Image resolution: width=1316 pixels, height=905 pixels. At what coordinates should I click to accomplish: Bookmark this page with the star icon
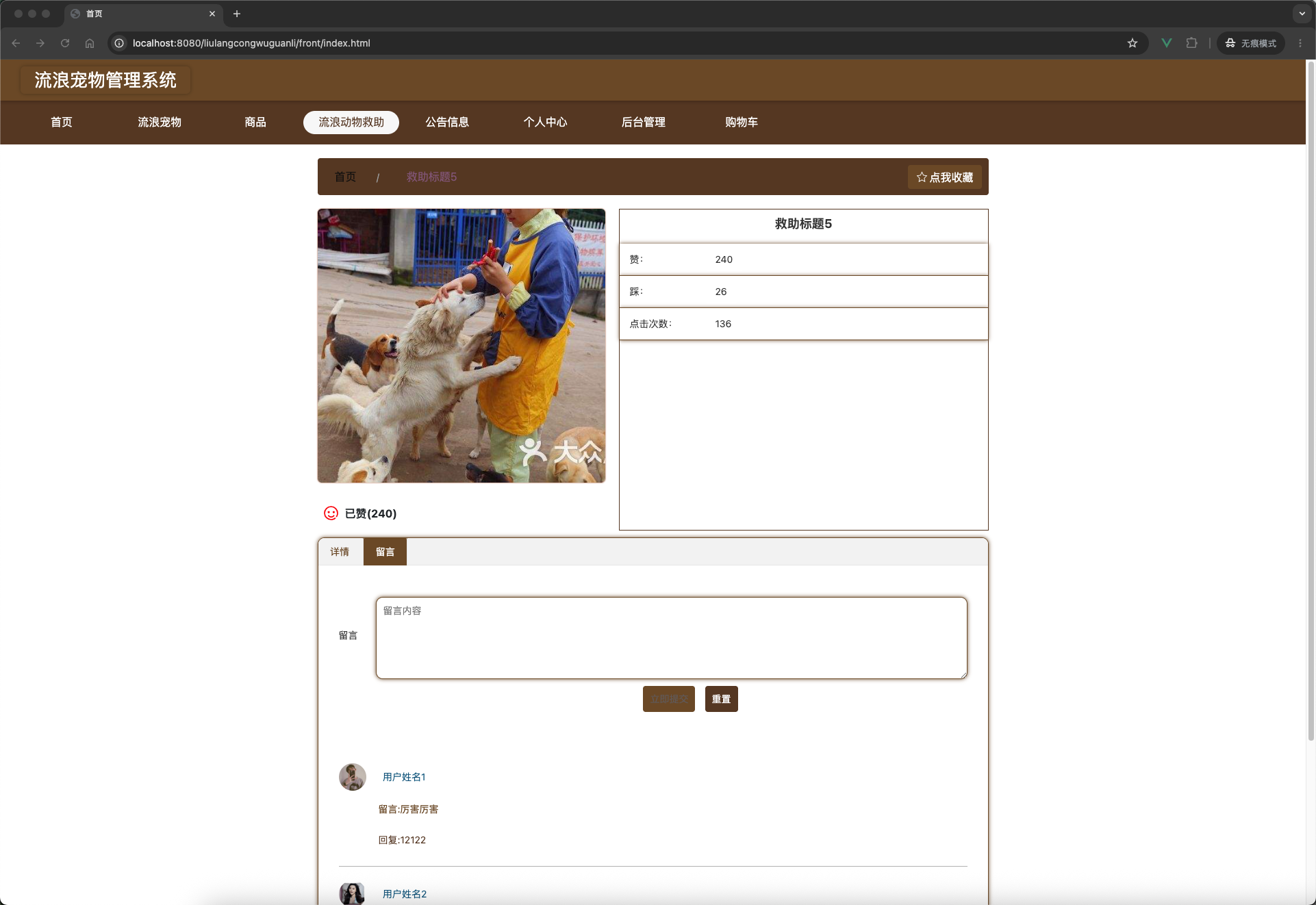click(1132, 43)
